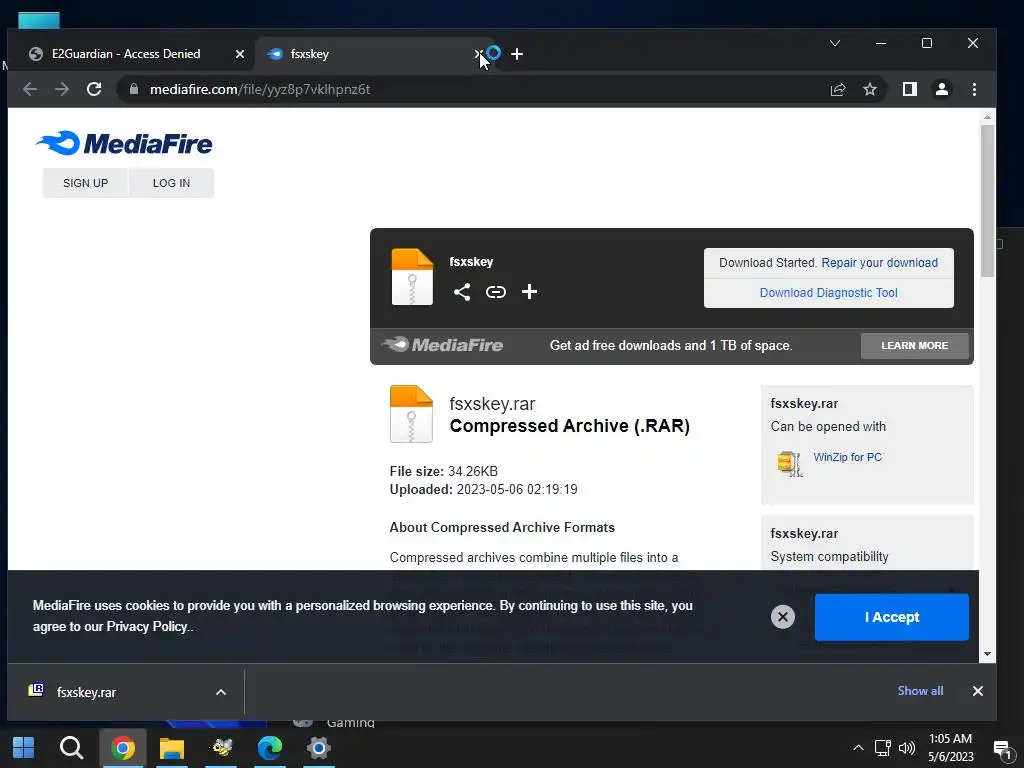Click the page vertical scrollbar thumb
Image resolution: width=1024 pixels, height=768 pixels.
coord(987,199)
